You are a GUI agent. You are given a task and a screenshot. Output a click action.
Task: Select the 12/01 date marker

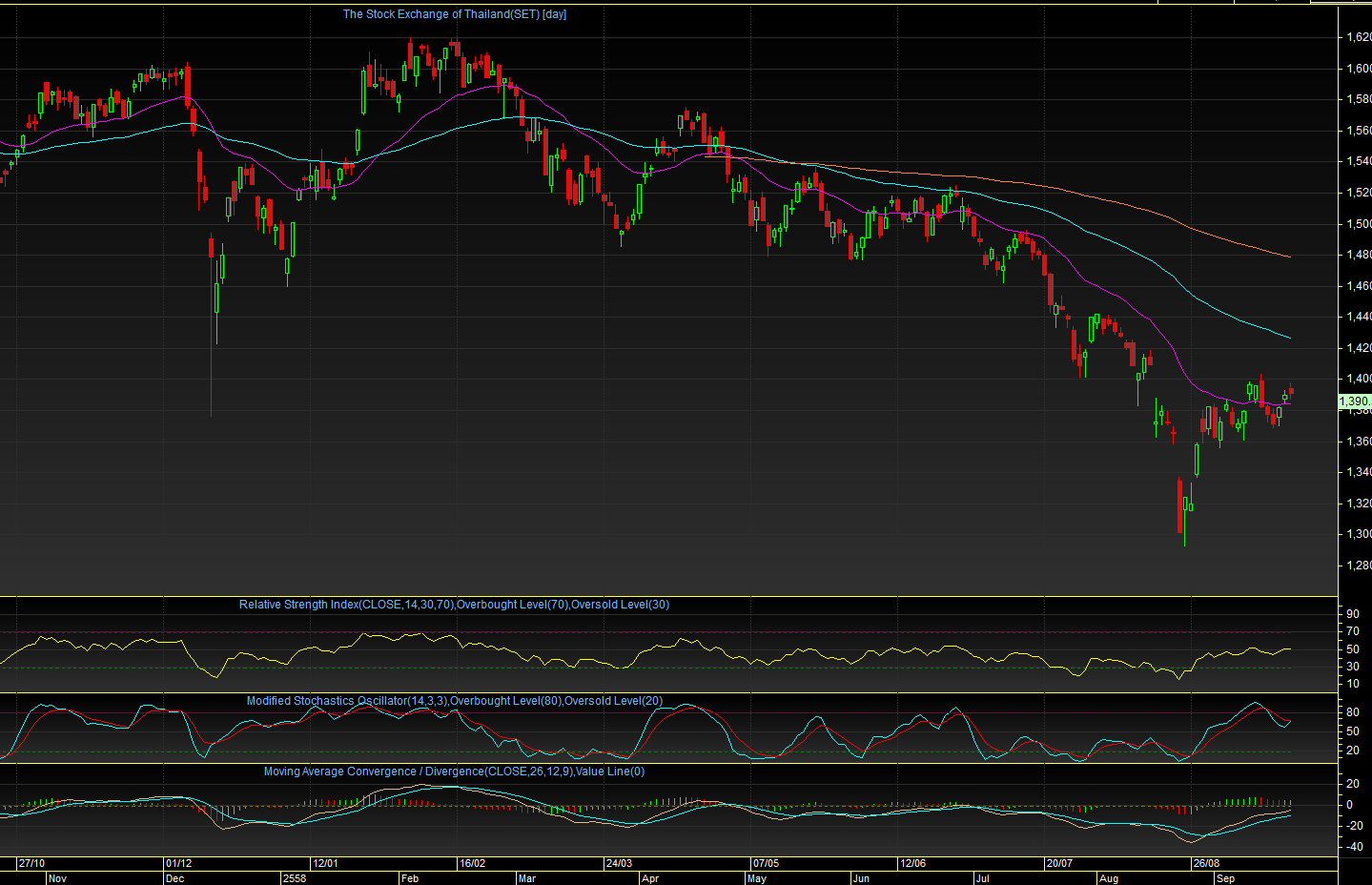pyautogui.click(x=326, y=863)
